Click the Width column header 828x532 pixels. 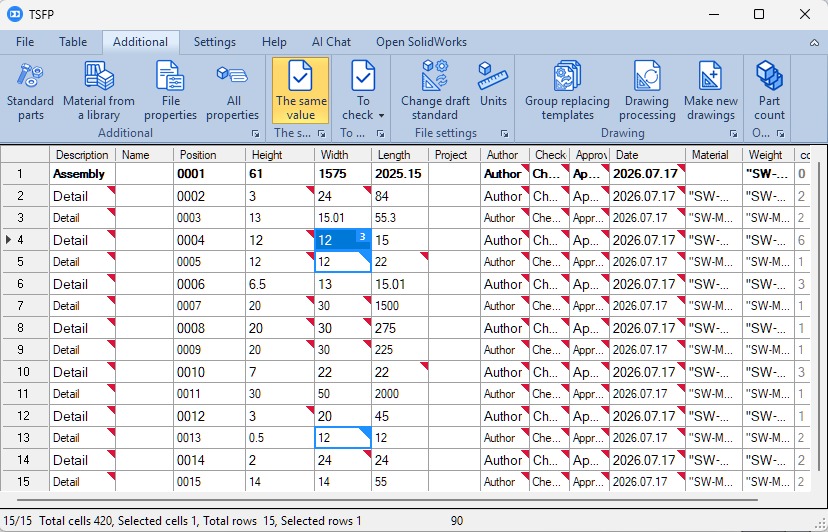343,155
